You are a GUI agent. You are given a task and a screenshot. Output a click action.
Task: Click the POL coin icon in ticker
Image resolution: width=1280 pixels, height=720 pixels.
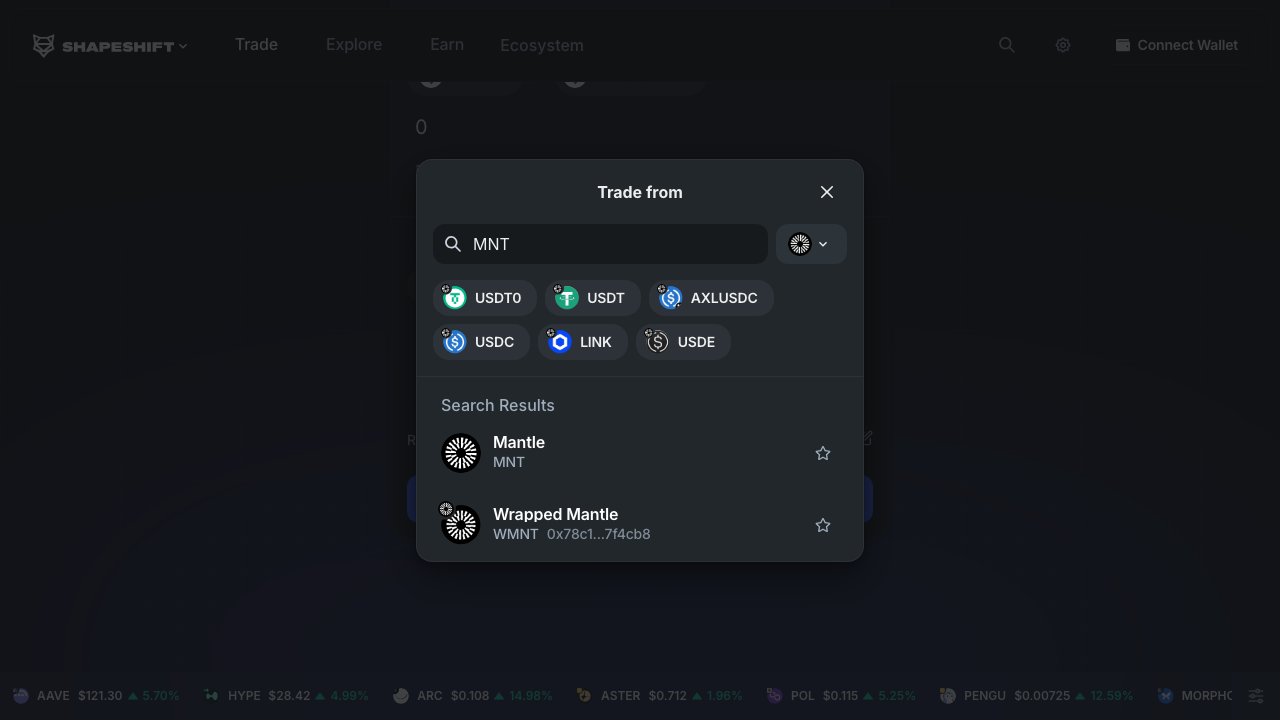[x=774, y=696]
